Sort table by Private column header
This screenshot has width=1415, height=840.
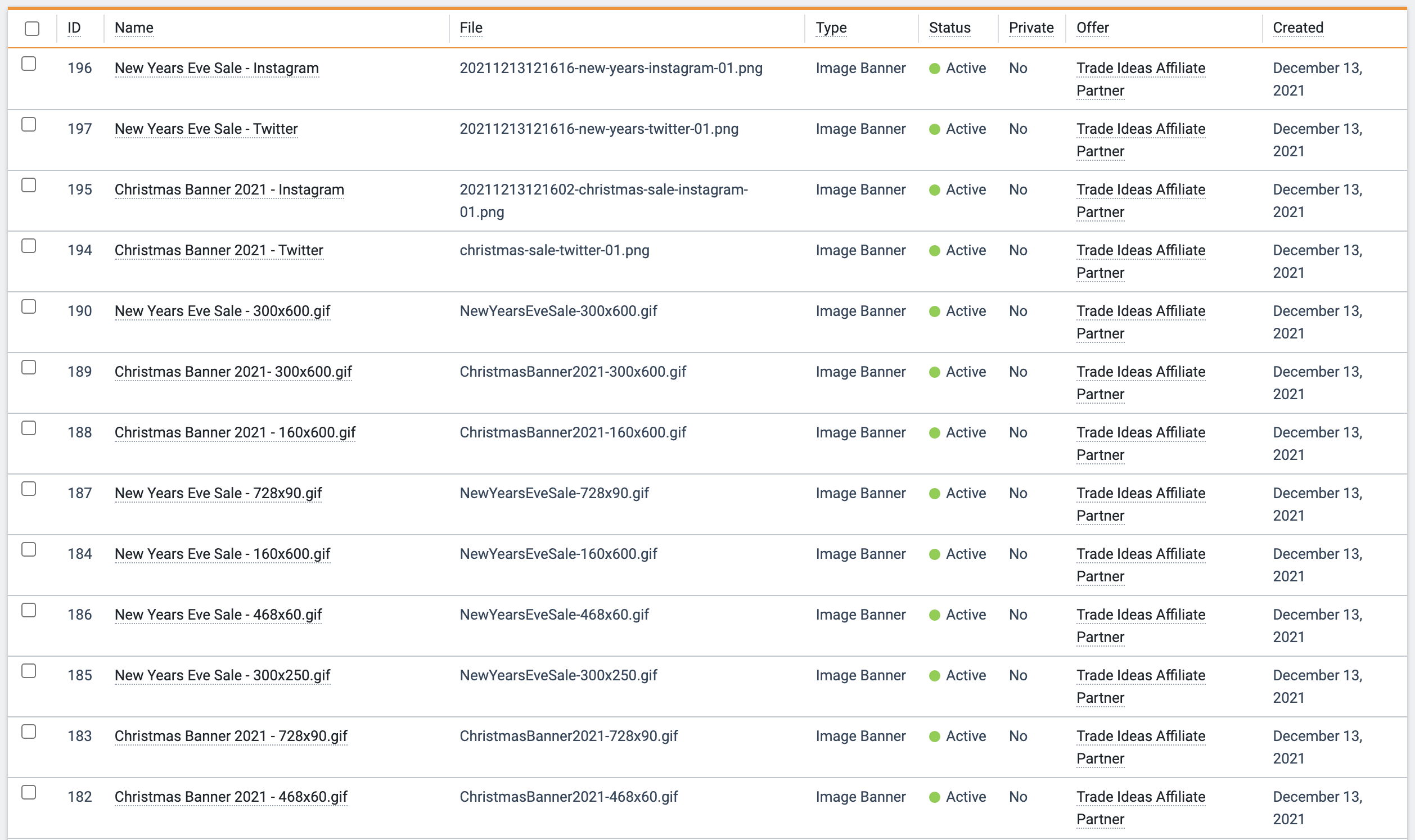click(1031, 28)
